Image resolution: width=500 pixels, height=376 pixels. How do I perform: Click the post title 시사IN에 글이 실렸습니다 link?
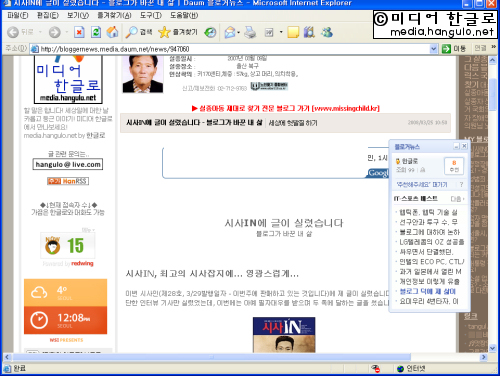pyautogui.click(x=194, y=123)
